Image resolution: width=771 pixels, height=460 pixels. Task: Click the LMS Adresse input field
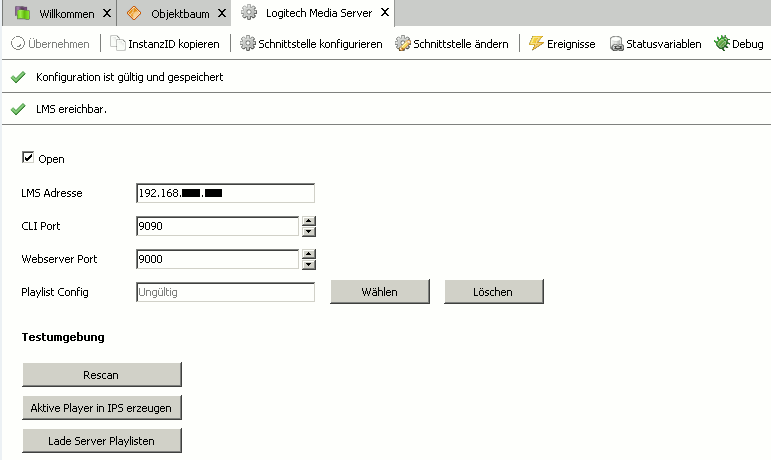pyautogui.click(x=225, y=193)
